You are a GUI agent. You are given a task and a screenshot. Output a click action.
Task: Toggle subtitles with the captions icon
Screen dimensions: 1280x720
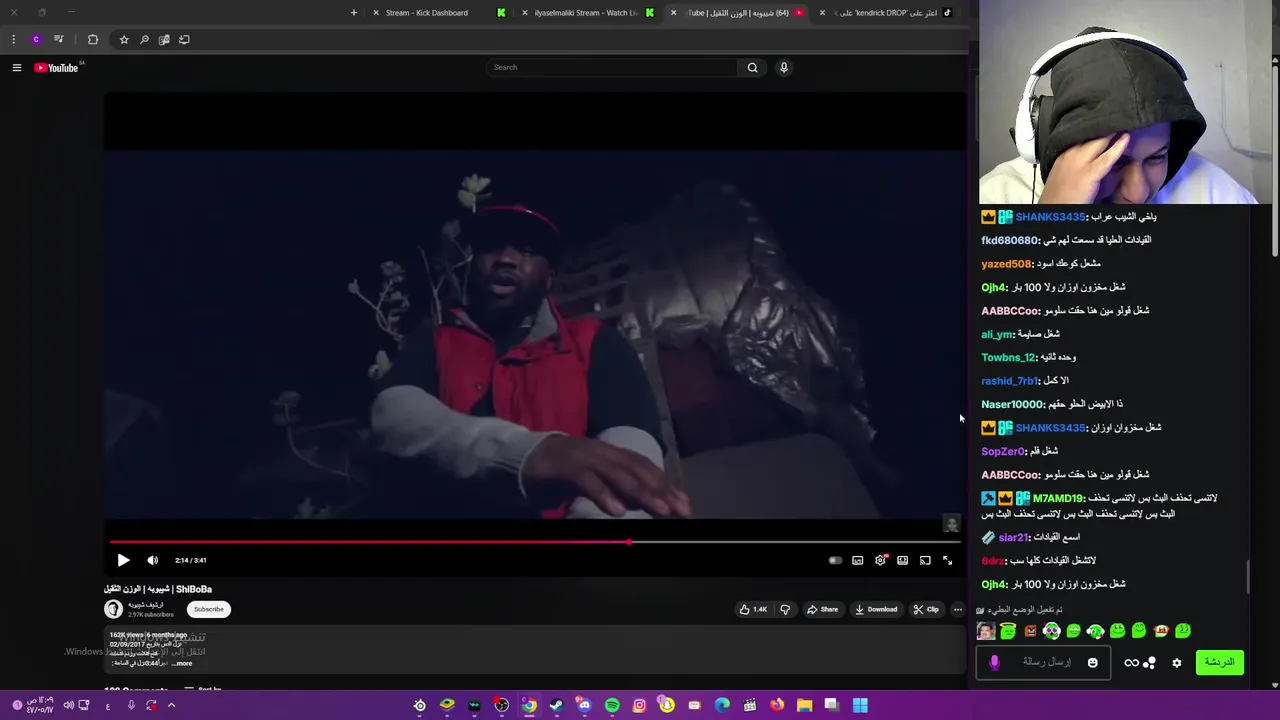click(x=857, y=560)
